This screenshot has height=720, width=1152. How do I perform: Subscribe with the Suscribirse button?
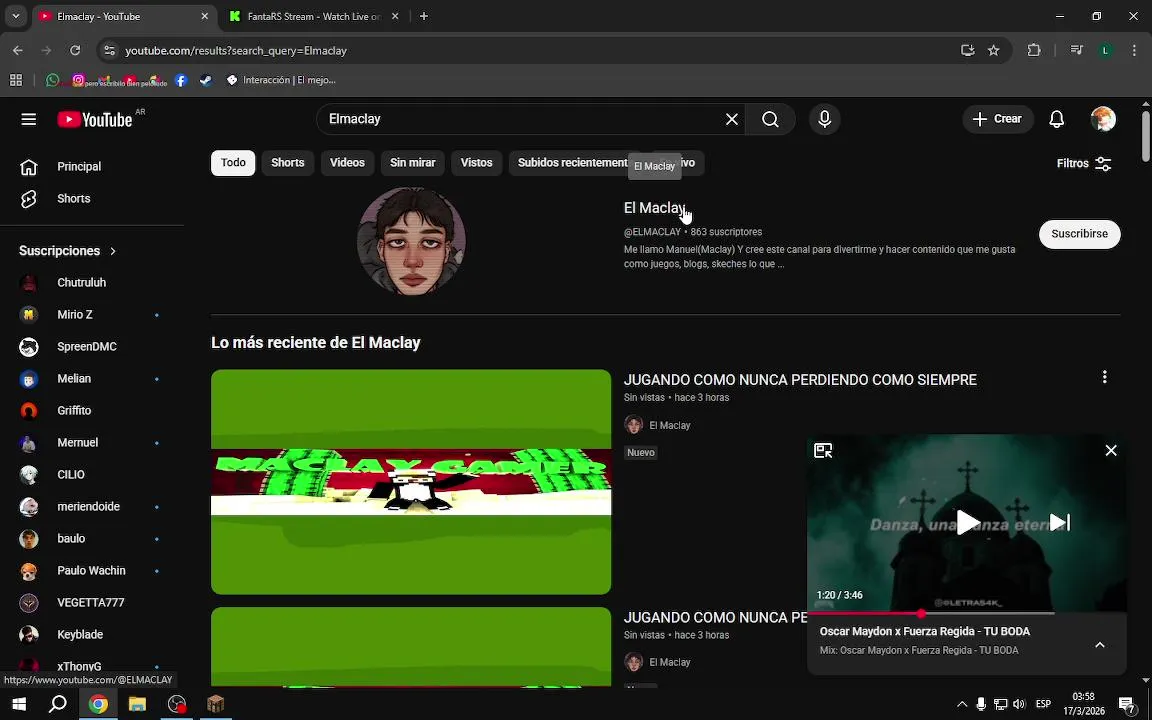(1079, 234)
